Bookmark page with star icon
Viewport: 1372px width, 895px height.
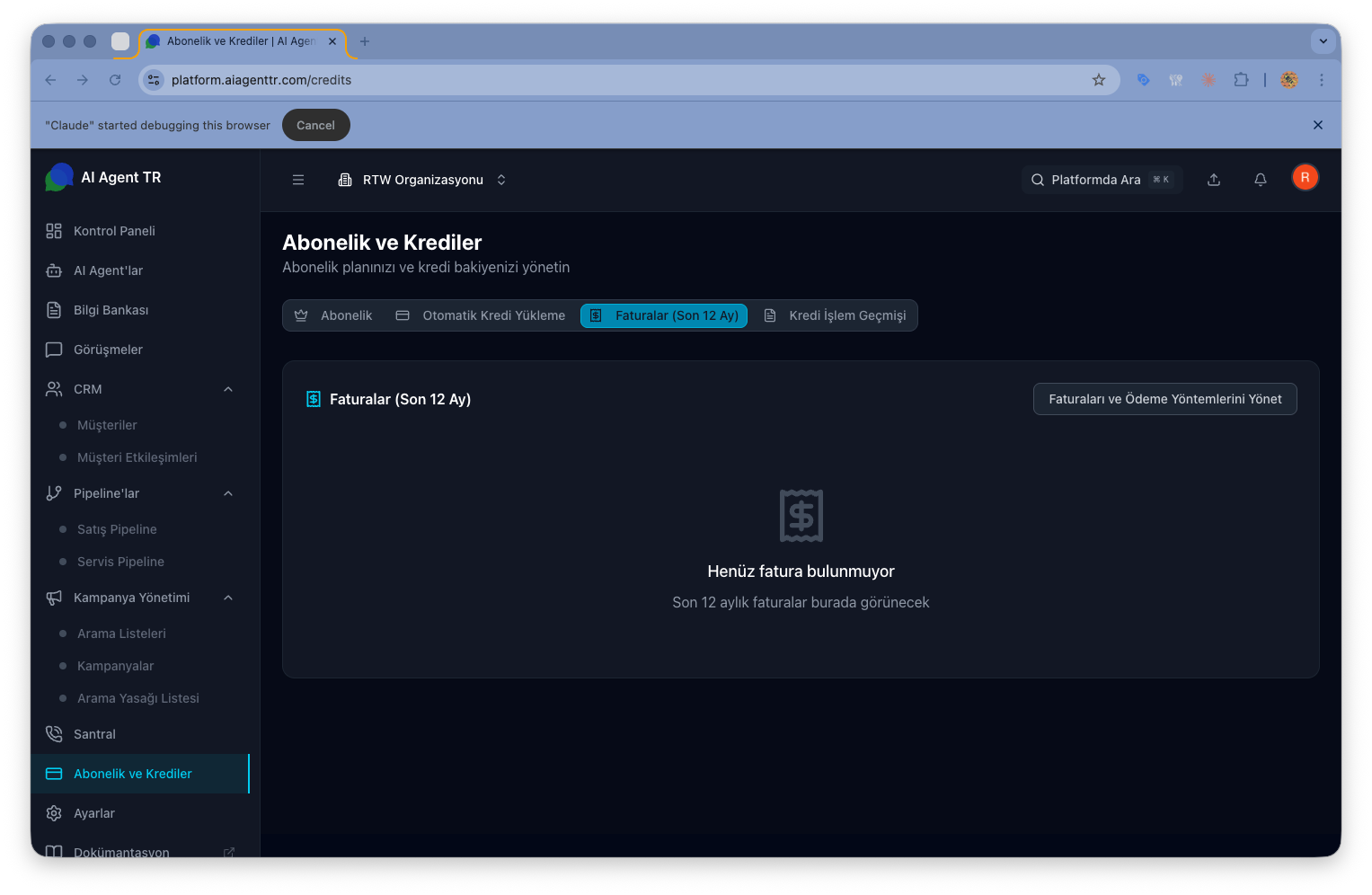click(x=1099, y=80)
